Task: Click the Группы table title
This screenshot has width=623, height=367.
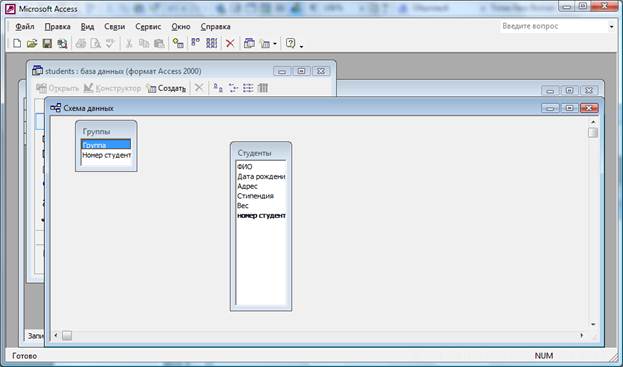Action: (96, 131)
